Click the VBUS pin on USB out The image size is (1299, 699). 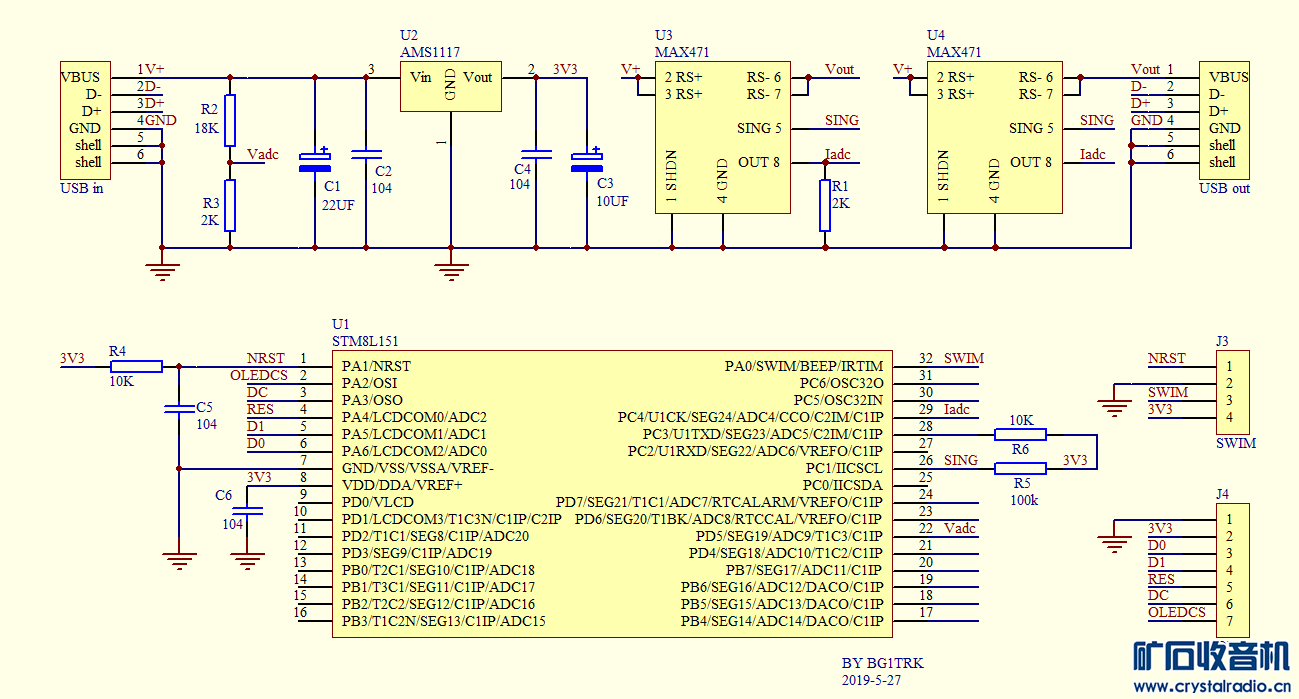click(1228, 77)
